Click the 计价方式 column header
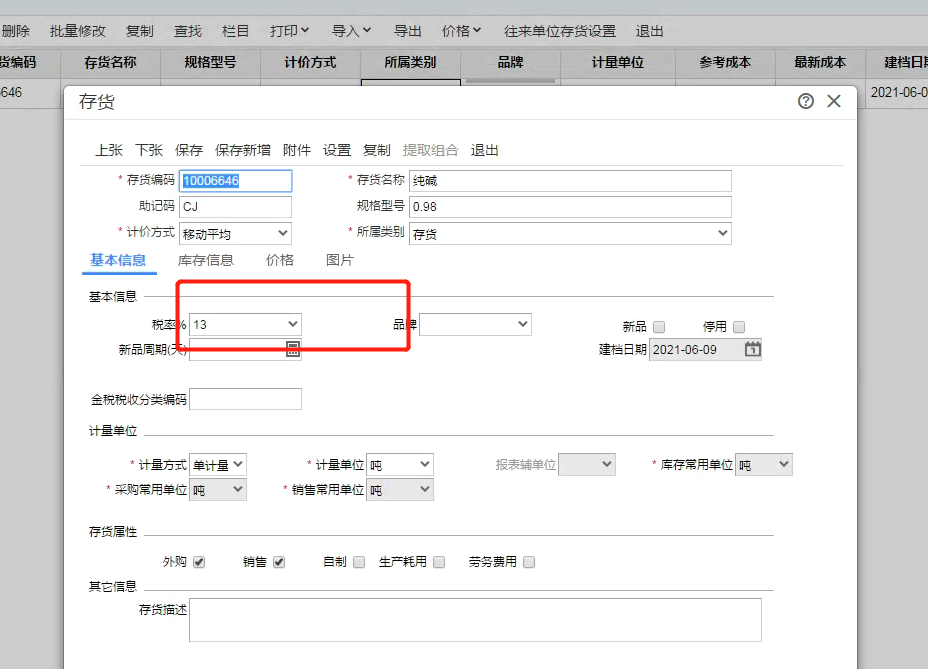This screenshot has height=669, width=928. (310, 63)
